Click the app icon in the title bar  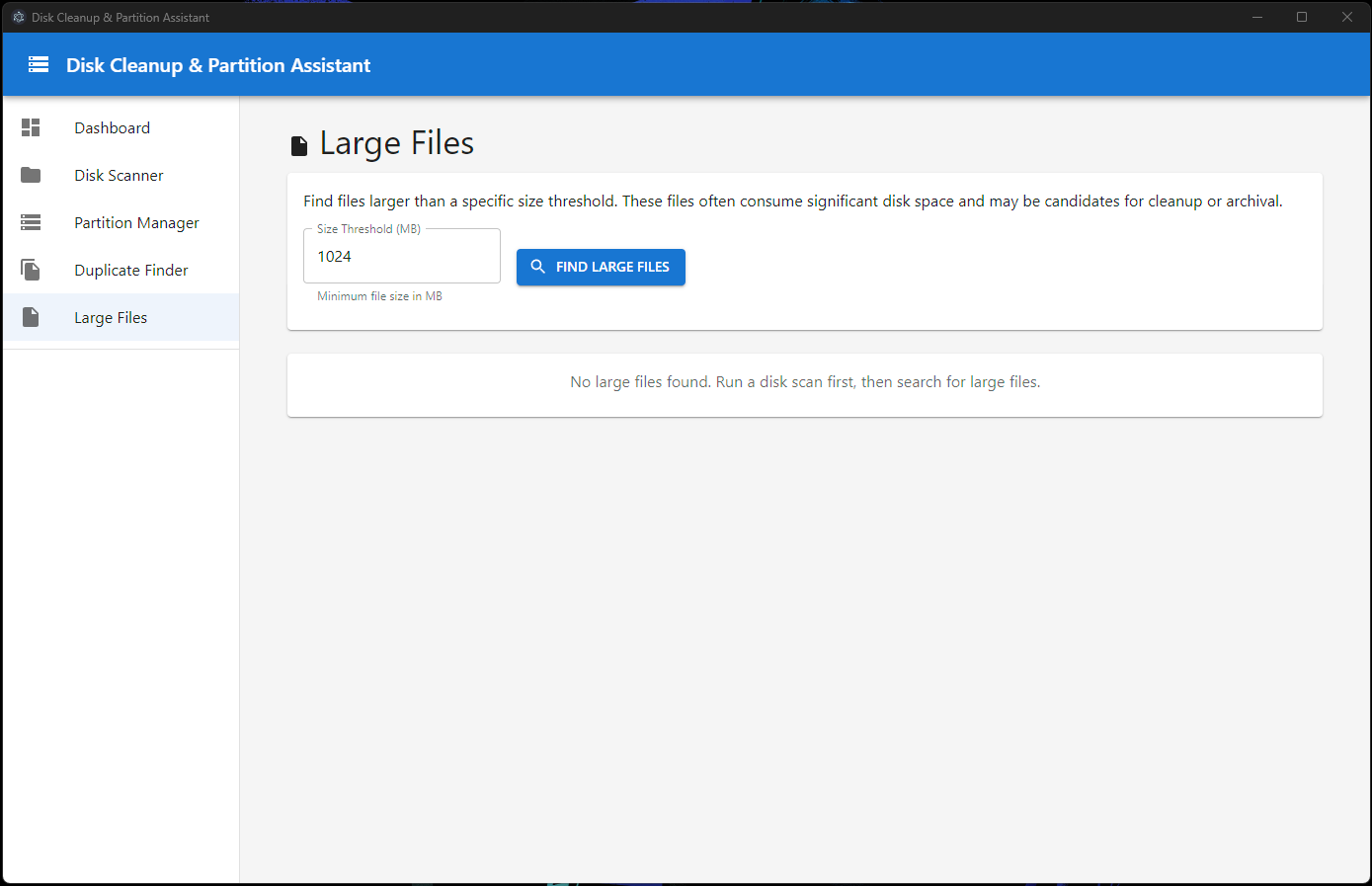(18, 17)
